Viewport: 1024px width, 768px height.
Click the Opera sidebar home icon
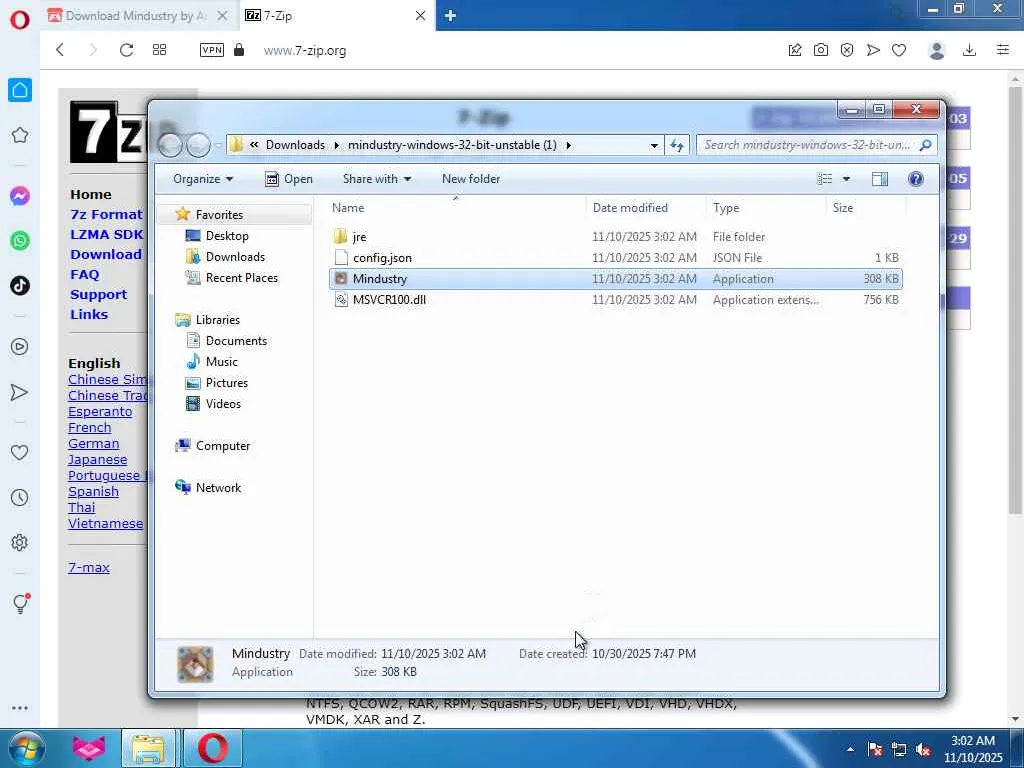(x=20, y=90)
